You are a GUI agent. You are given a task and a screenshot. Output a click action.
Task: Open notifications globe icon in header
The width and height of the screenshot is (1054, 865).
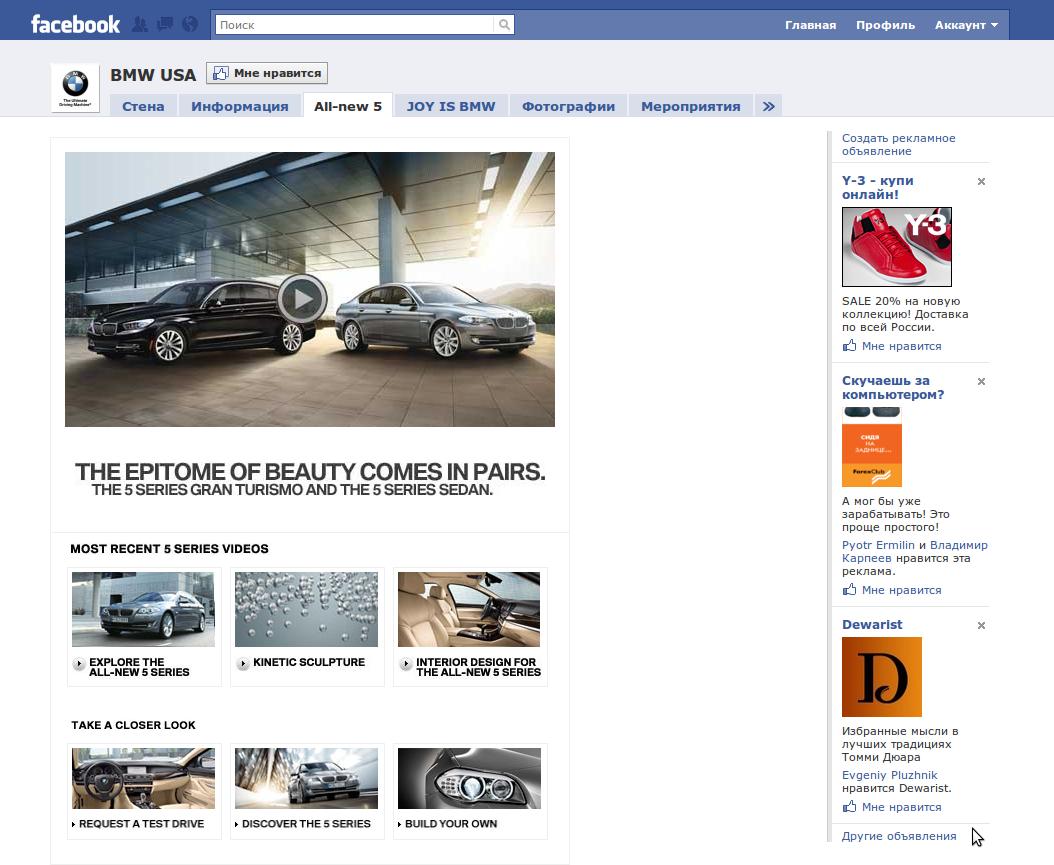click(190, 25)
